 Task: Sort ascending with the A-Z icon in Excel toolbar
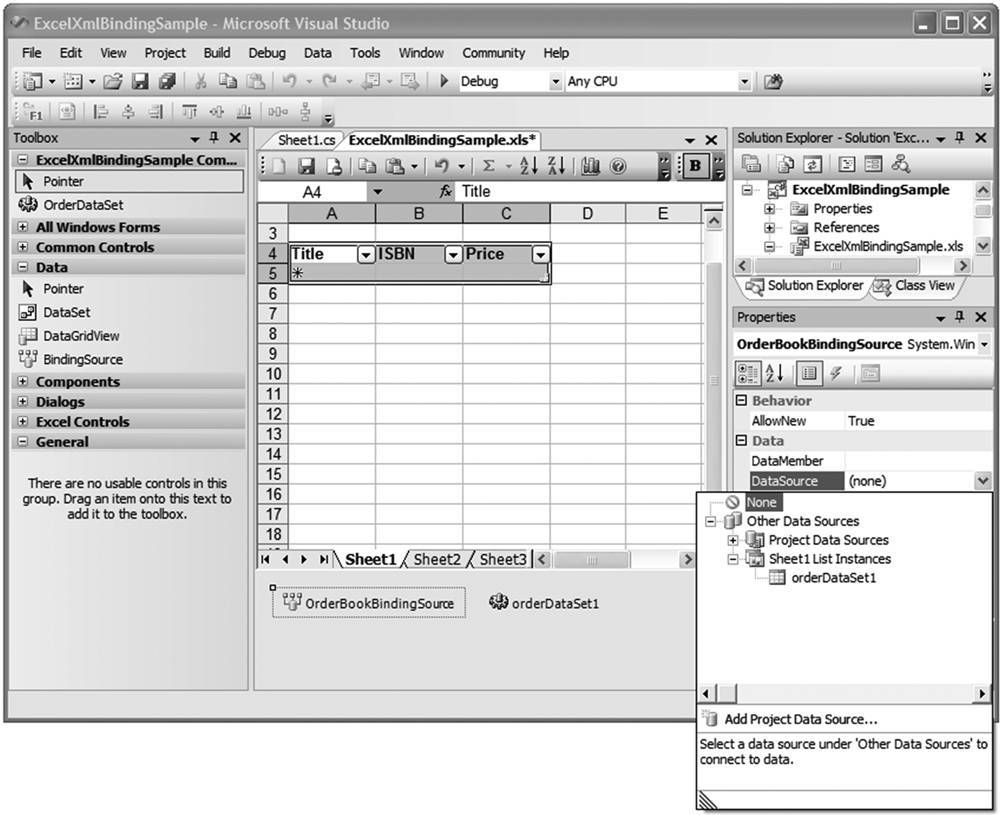pyautogui.click(x=528, y=166)
